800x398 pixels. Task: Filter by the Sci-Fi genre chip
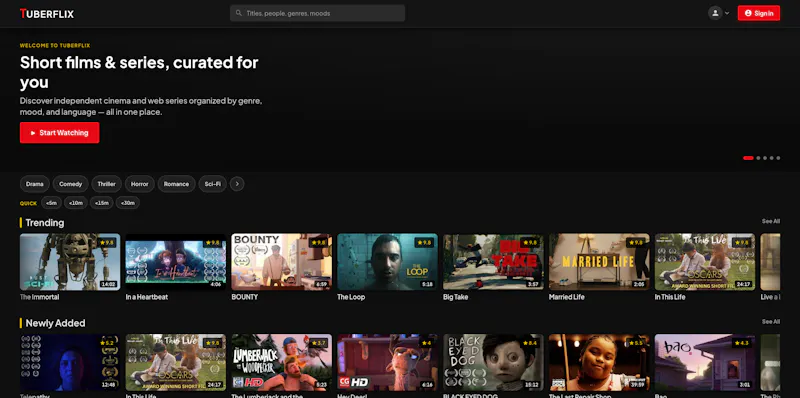click(x=213, y=184)
